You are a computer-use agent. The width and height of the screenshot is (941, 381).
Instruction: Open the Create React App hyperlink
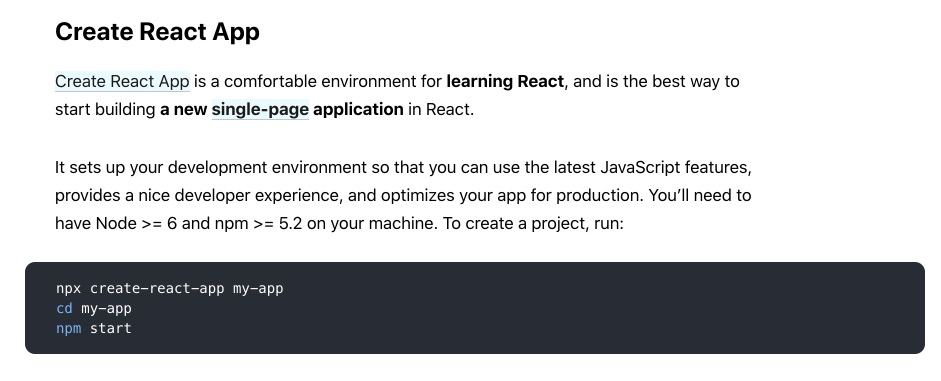pyautogui.click(x=122, y=81)
